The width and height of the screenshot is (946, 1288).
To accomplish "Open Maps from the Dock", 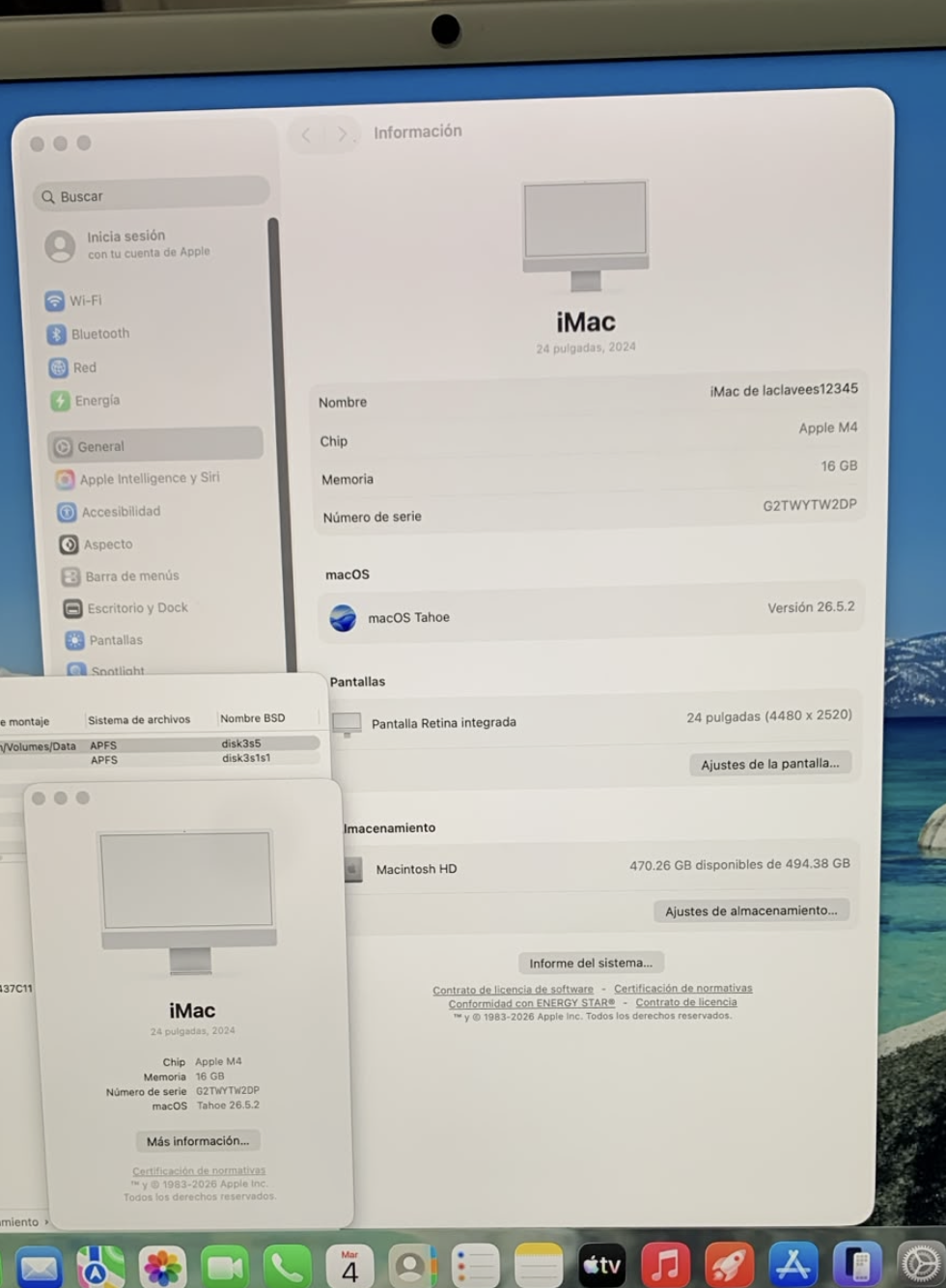I will coord(100,1265).
